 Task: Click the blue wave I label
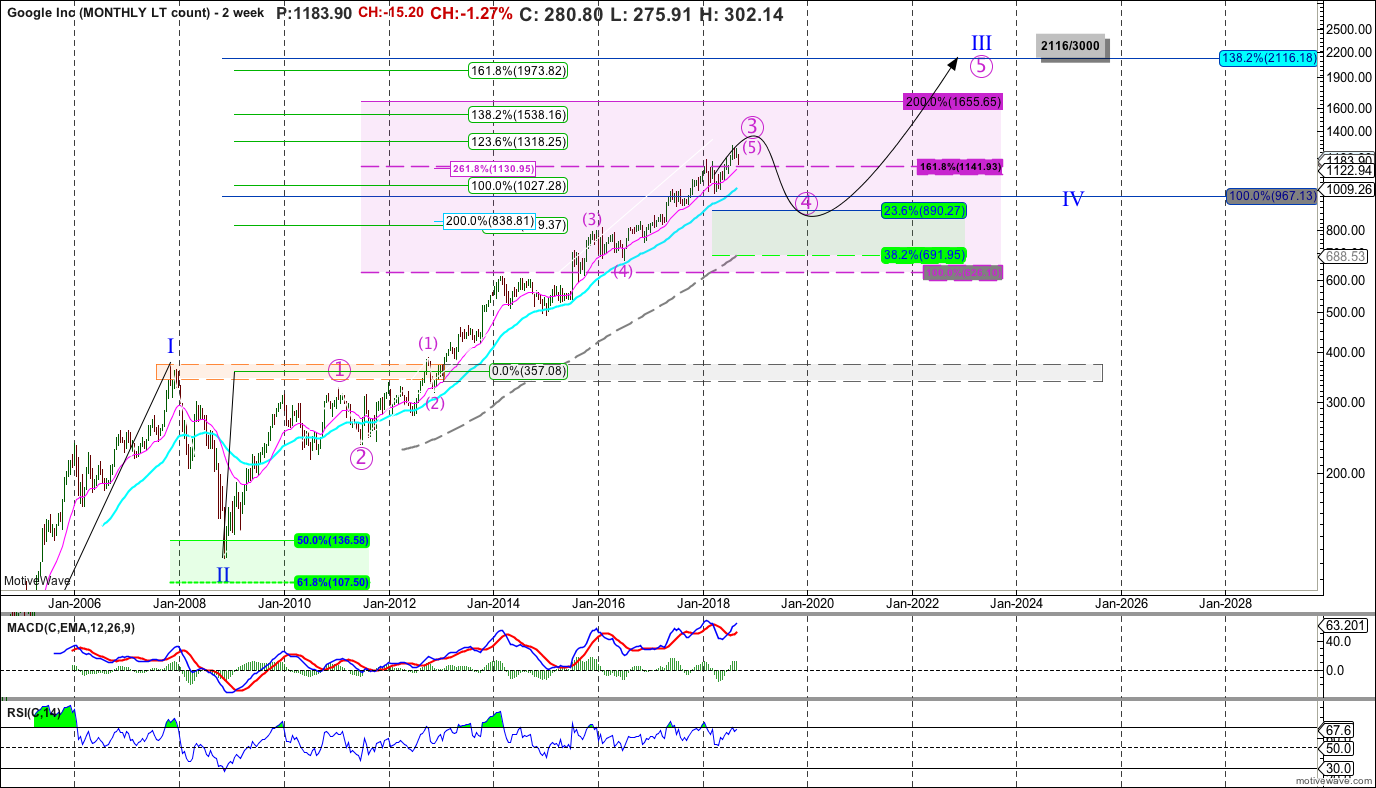coord(171,346)
